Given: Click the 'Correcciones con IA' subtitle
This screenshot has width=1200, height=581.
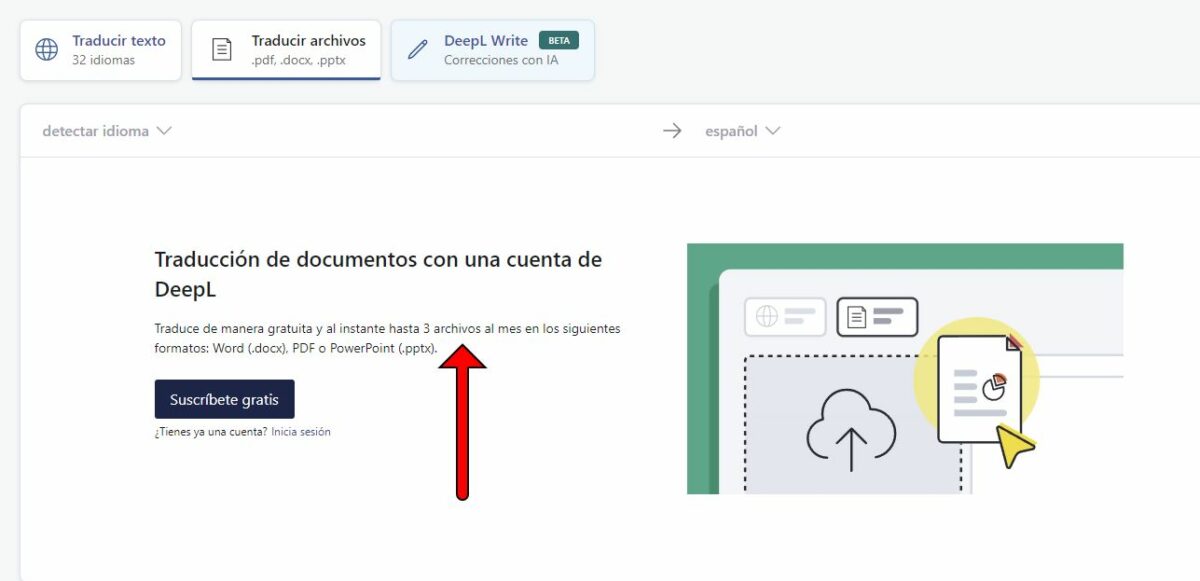Looking at the screenshot, I should (501, 60).
